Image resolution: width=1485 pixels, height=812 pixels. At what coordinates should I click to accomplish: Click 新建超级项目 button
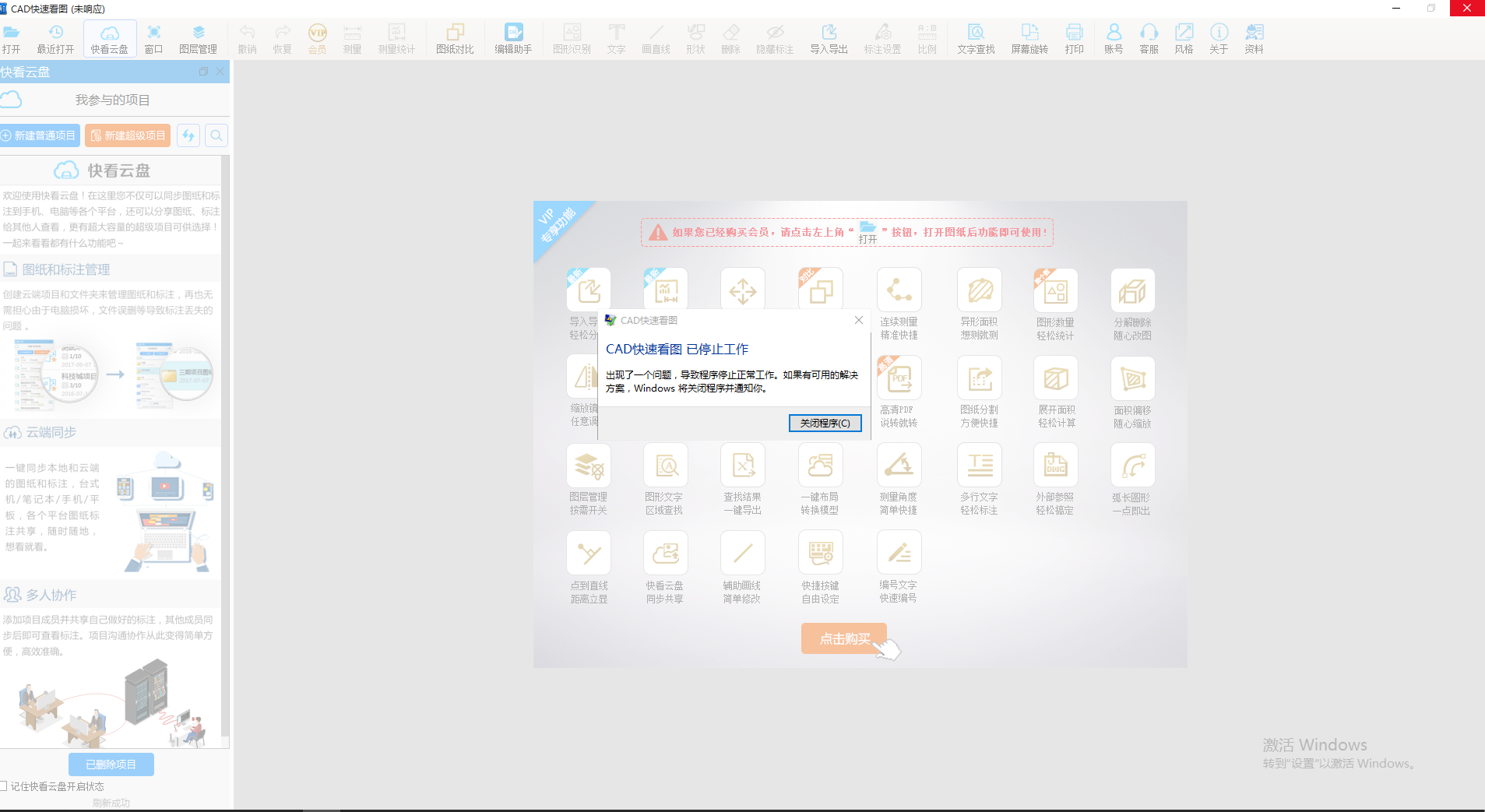(x=128, y=135)
